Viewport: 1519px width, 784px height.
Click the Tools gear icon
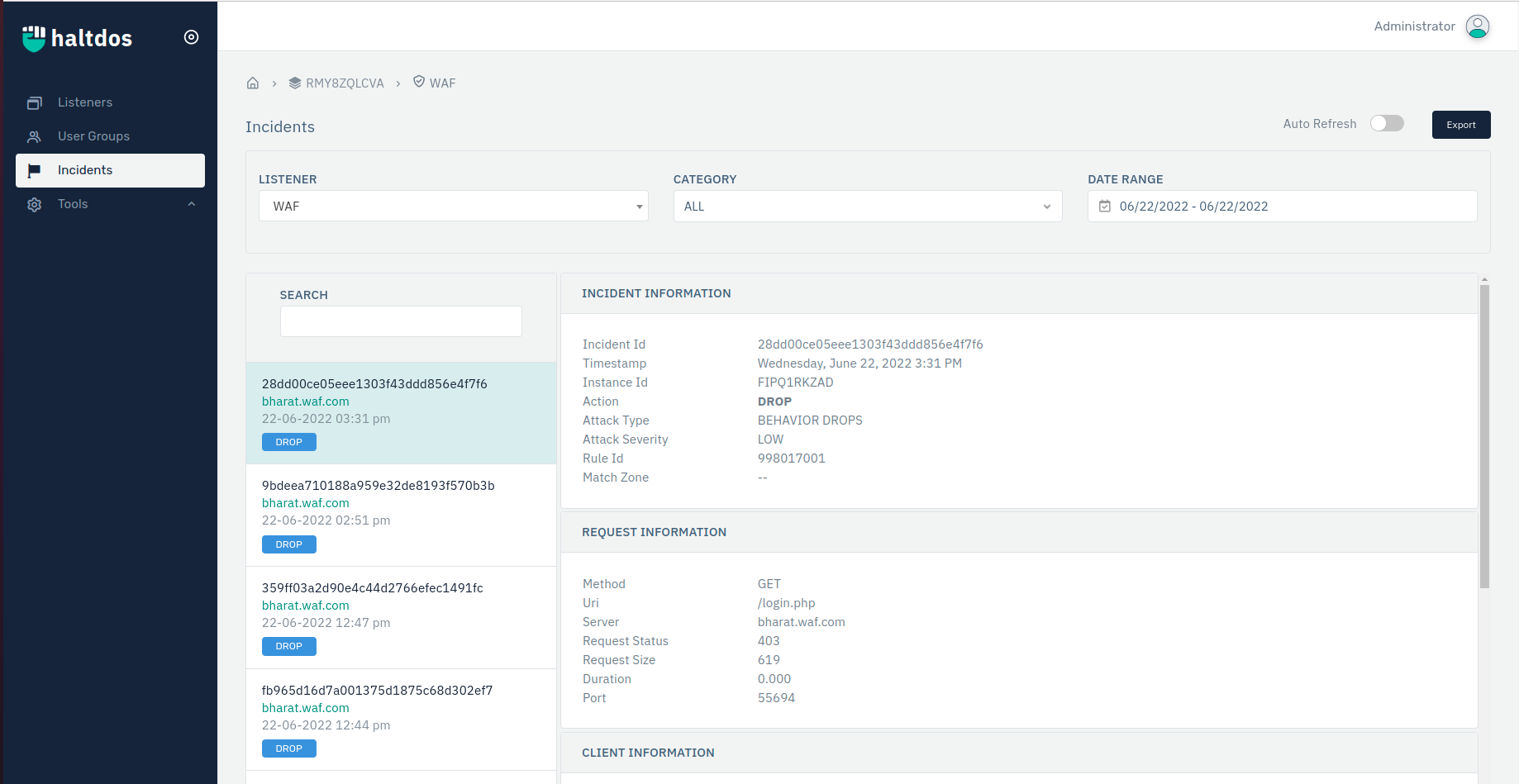[34, 205]
